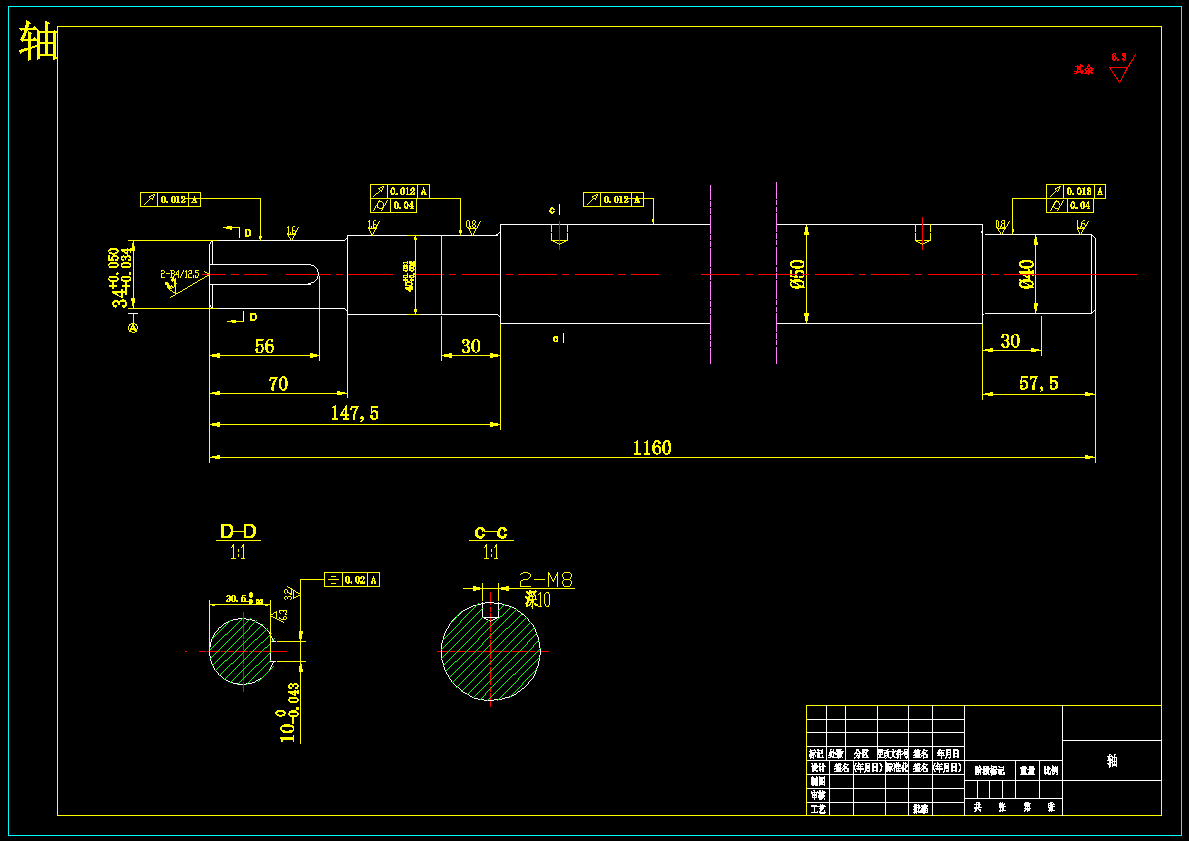1189x841 pixels.
Task: Click the c-c section view label
Action: (x=491, y=532)
